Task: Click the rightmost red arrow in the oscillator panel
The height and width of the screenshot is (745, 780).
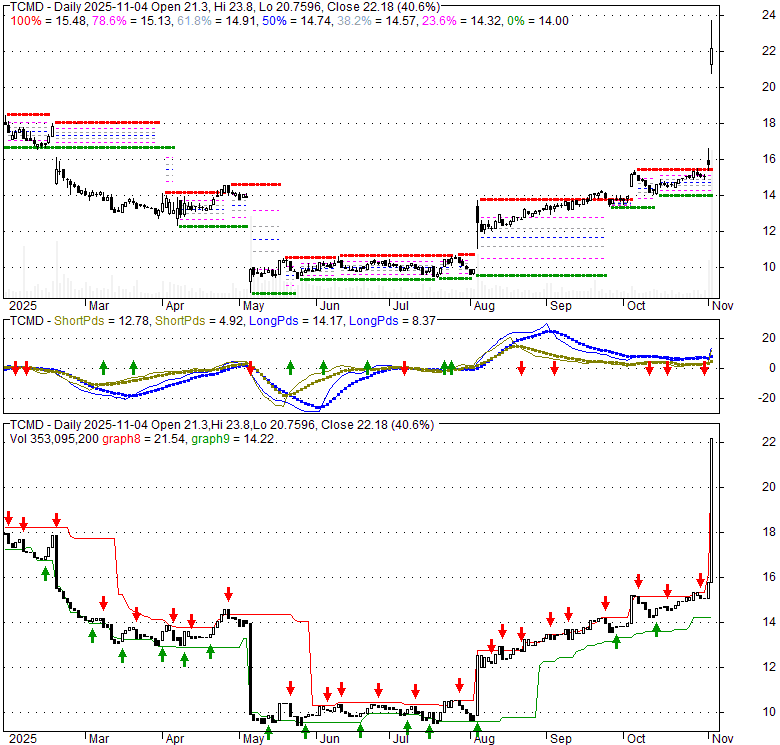Action: tap(704, 369)
